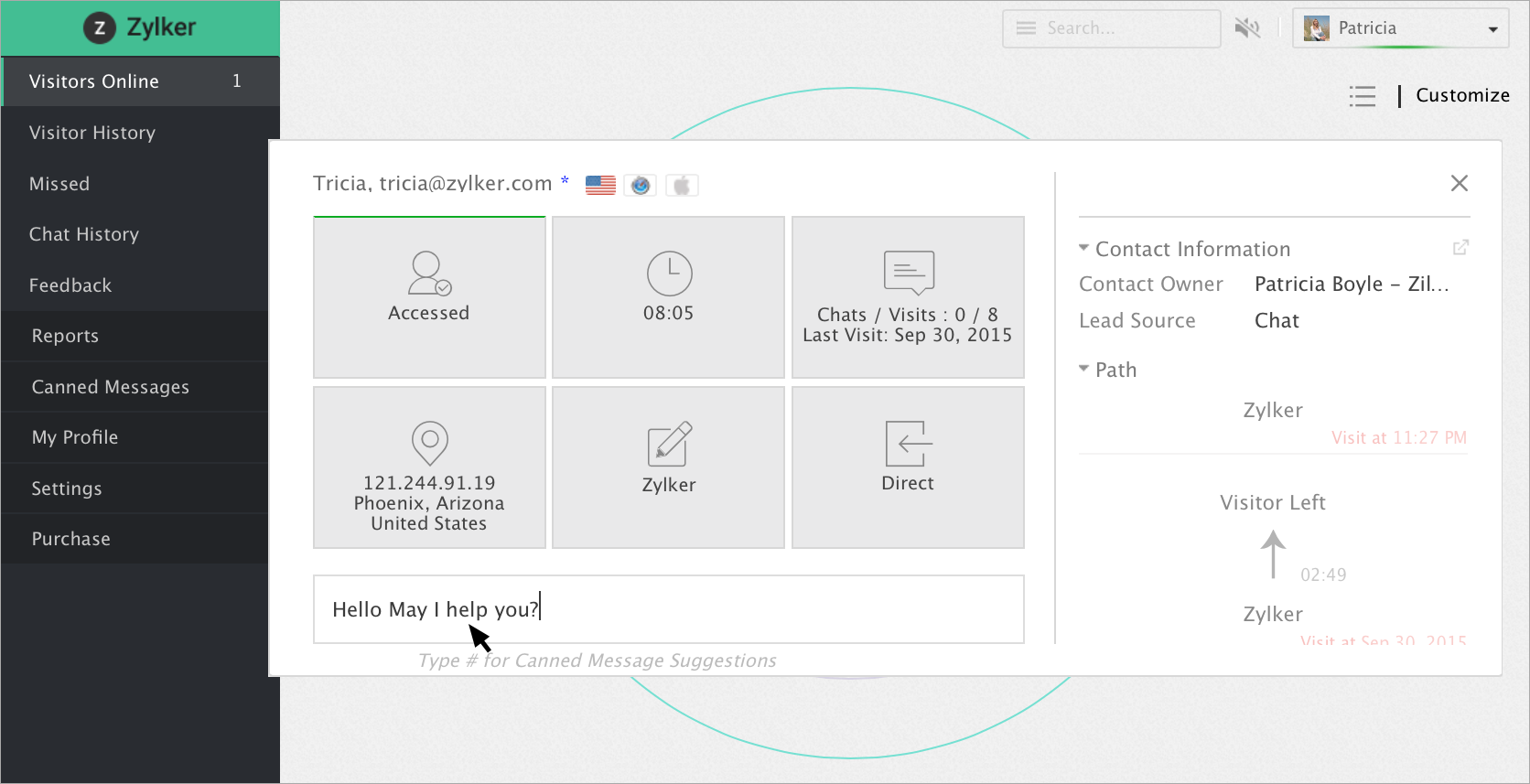Click IP address 121.244.91.19
This screenshot has width=1530, height=784.
coord(429,483)
